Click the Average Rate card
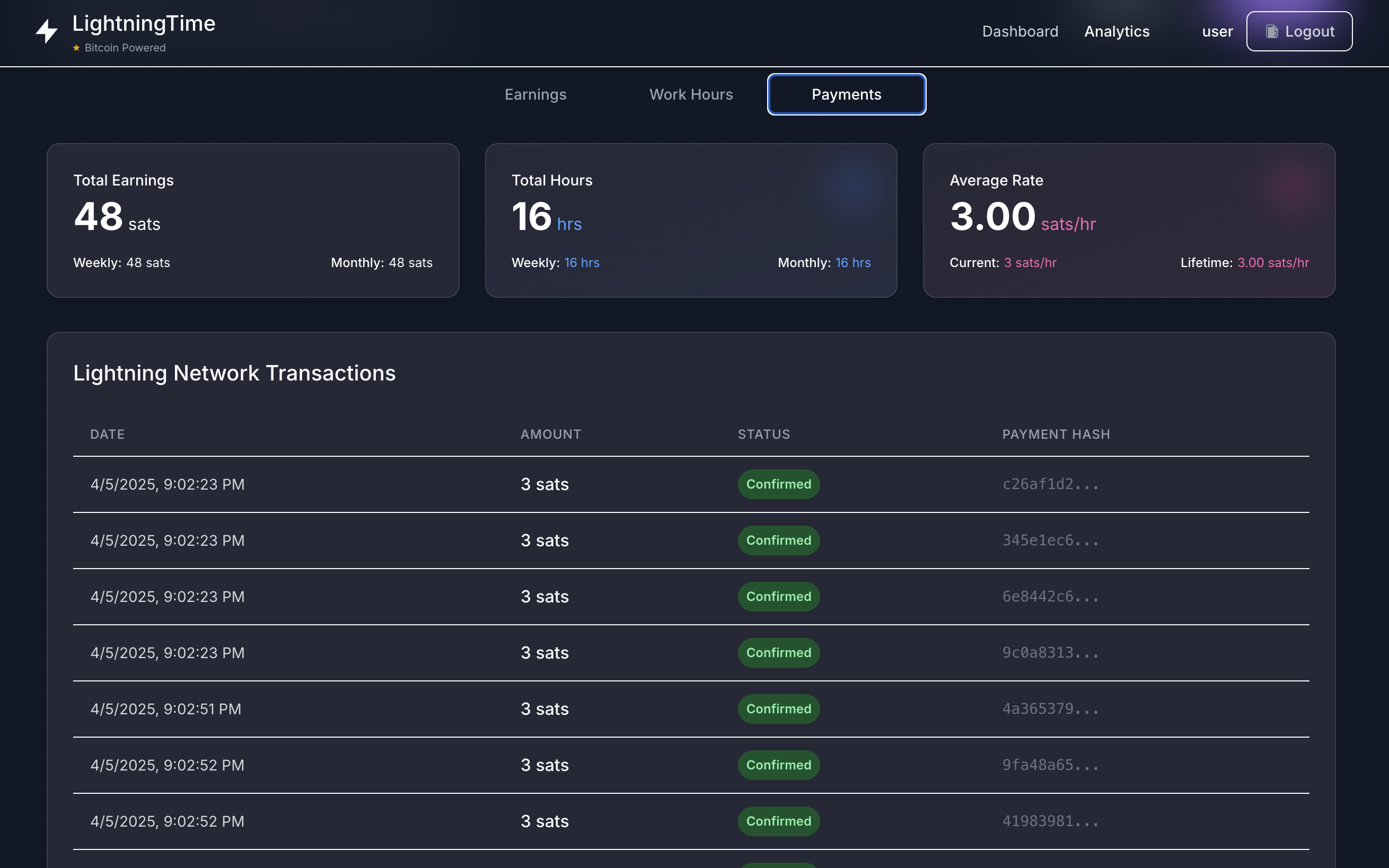1389x868 pixels. tap(1128, 220)
